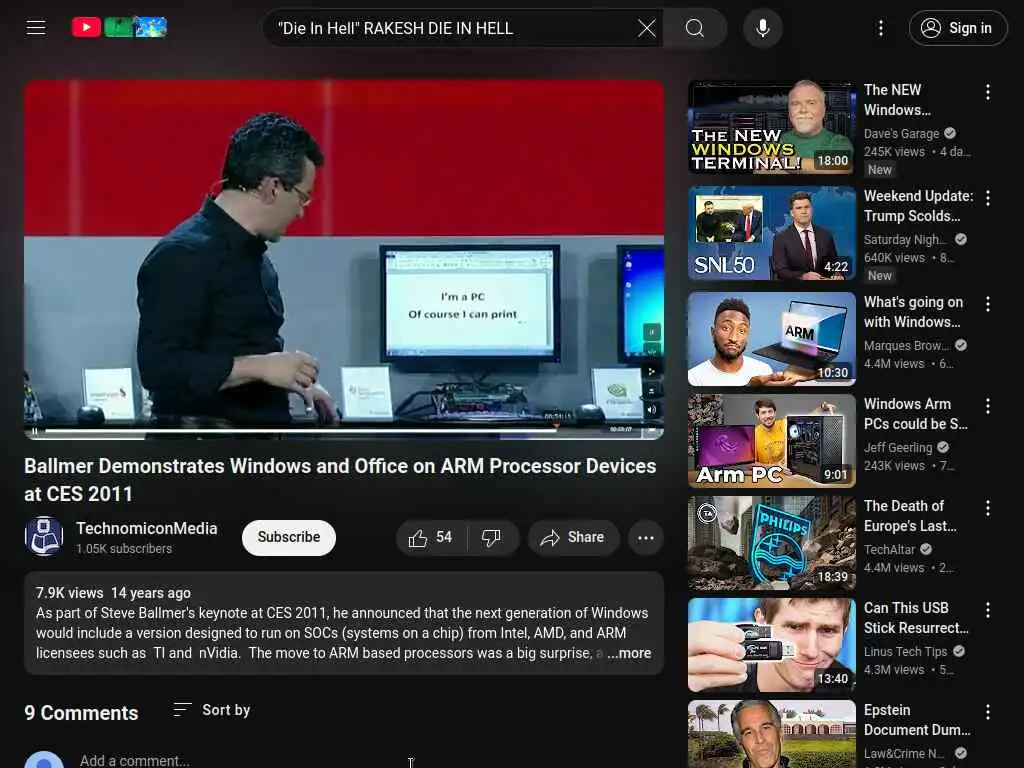Open options for Epstein Document Dump video
The width and height of the screenshot is (1024, 768).
pyautogui.click(x=988, y=711)
